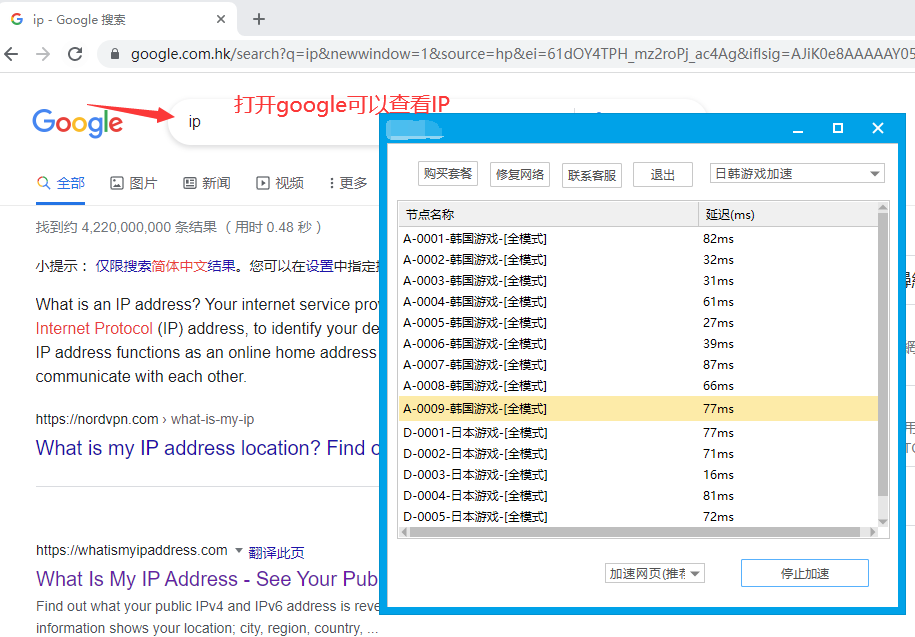Sort by 延迟(ms) column header
Image resolution: width=915 pixels, height=637 pixels.
point(788,215)
